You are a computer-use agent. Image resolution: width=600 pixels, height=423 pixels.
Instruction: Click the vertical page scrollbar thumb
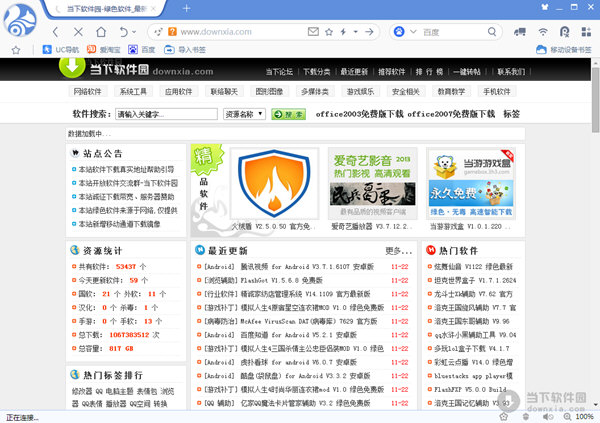[x=595, y=100]
